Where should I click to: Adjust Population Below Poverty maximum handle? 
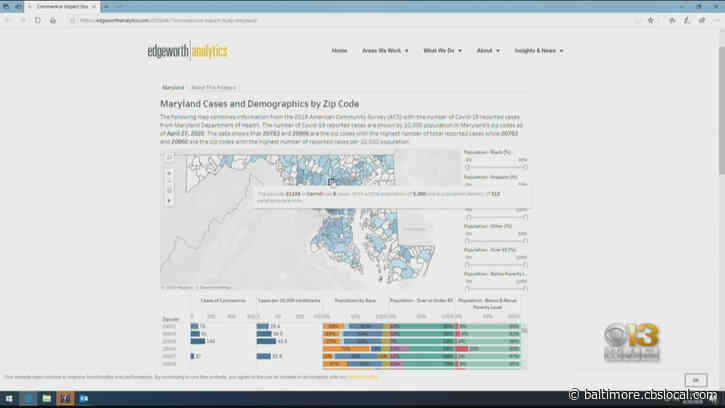[x=525, y=289]
